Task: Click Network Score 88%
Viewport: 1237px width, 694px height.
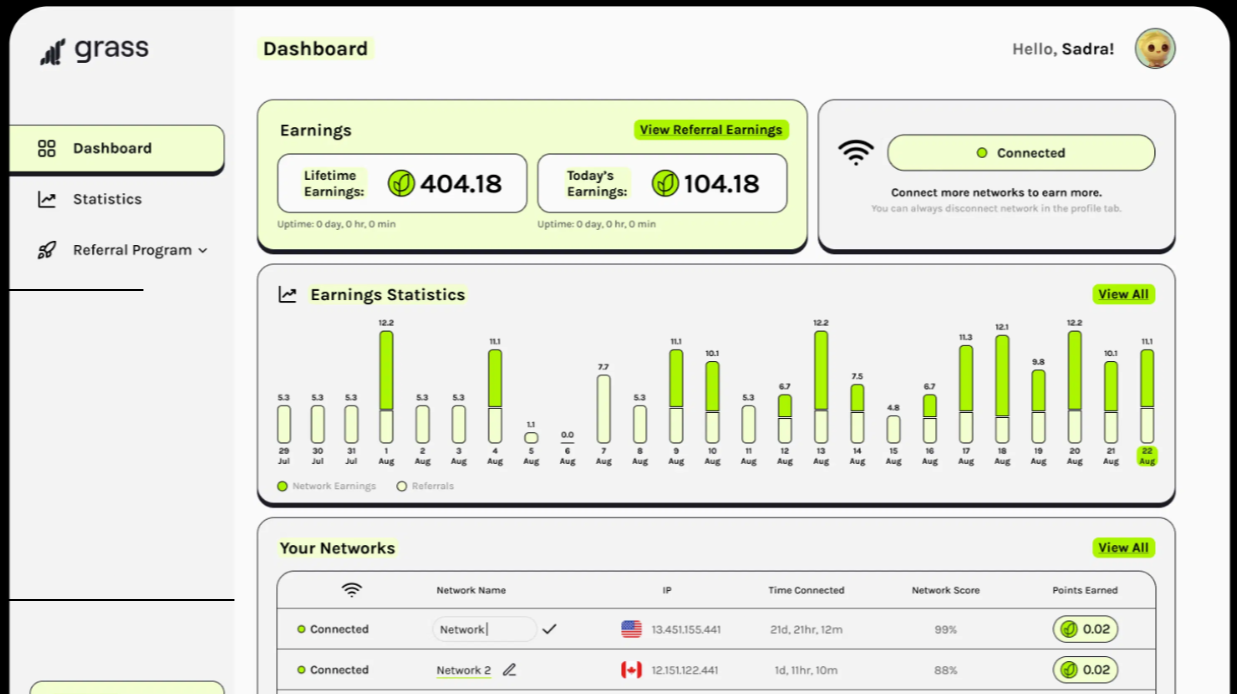Action: pyautogui.click(x=945, y=671)
